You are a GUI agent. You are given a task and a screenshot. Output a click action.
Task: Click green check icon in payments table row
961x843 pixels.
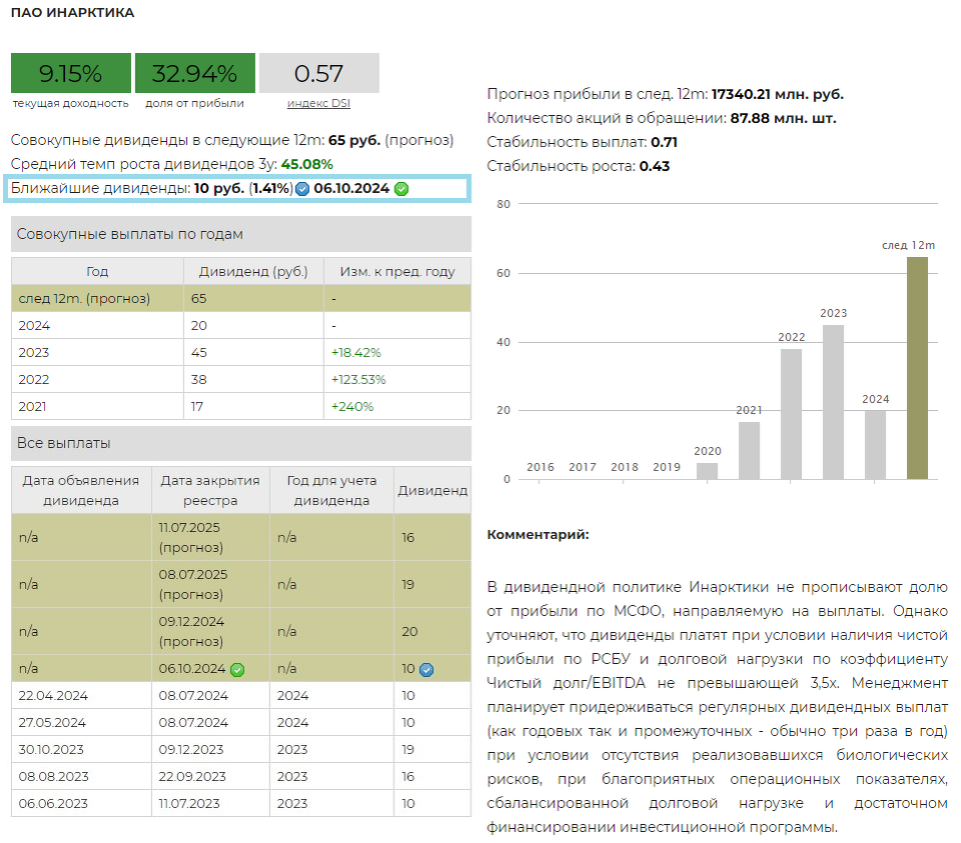[x=237, y=669]
